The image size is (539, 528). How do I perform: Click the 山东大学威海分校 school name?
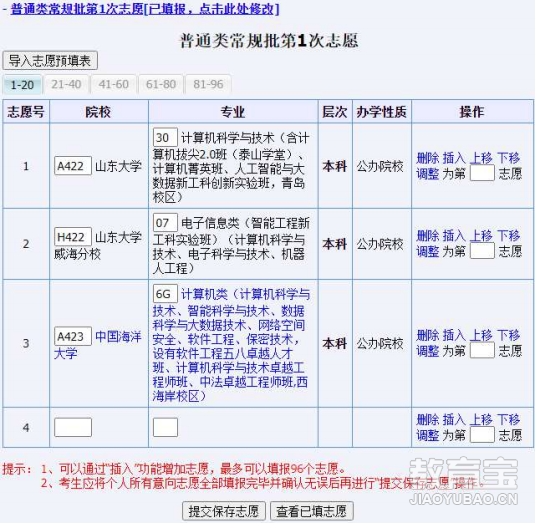point(98,245)
